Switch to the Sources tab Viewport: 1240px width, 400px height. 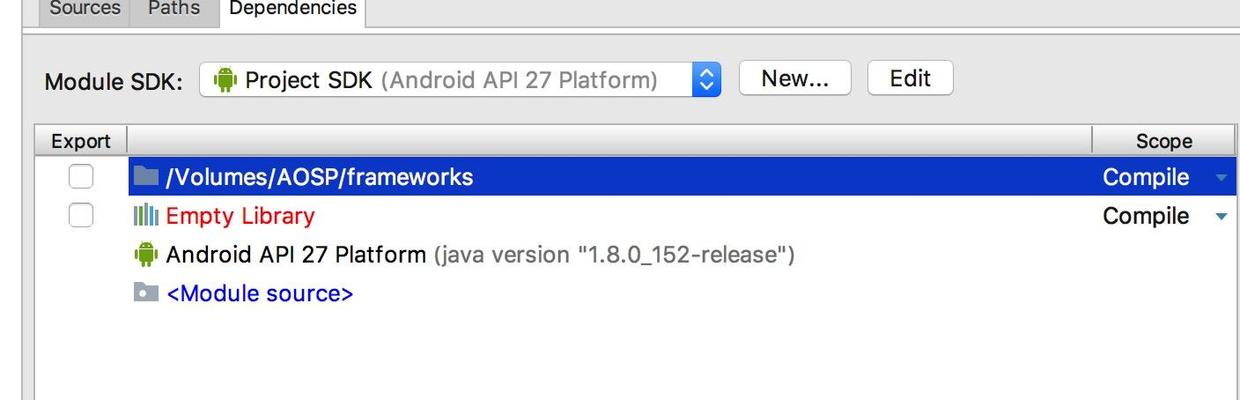point(84,9)
